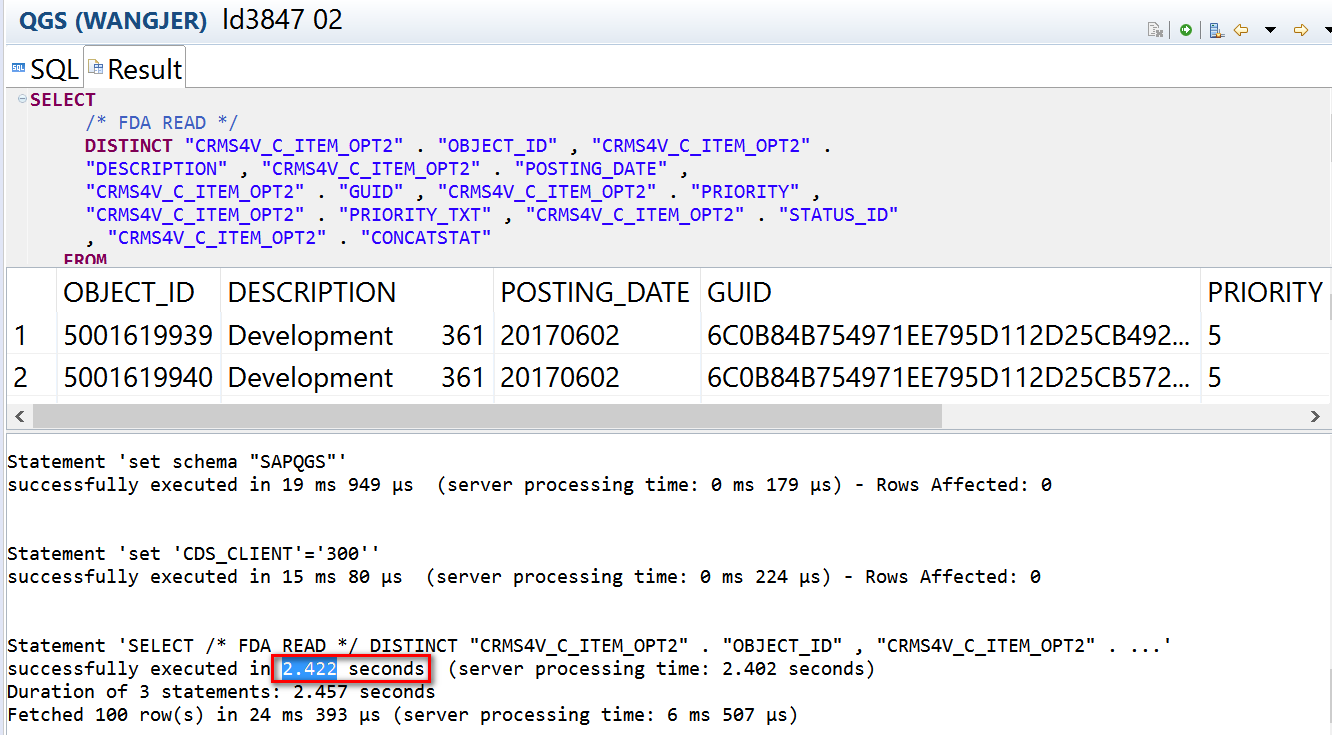The image size is (1332, 735).
Task: Select the Result tab
Action: pyautogui.click(x=135, y=69)
